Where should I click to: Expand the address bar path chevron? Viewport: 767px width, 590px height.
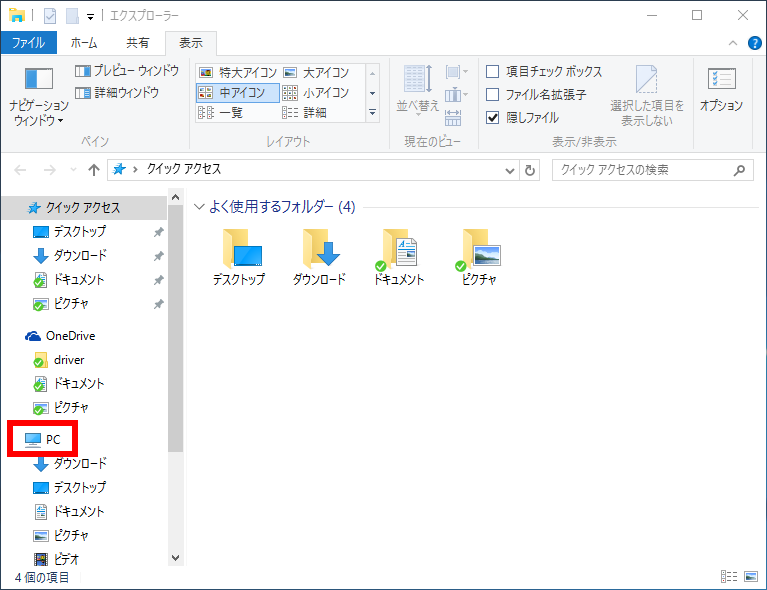point(135,170)
